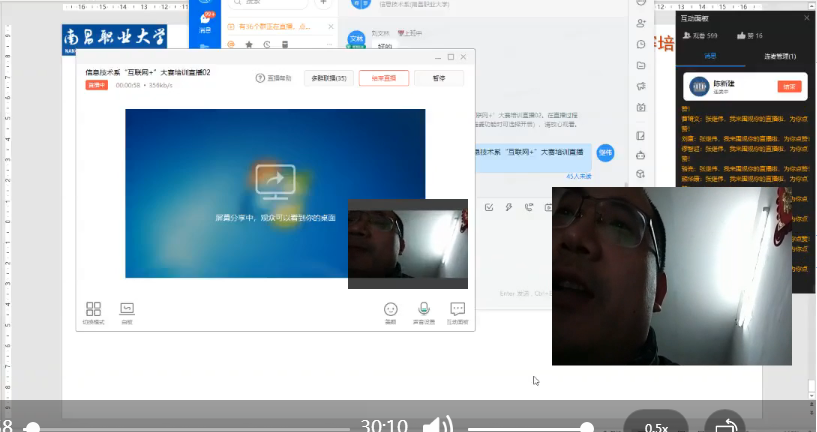The width and height of the screenshot is (817, 432).
Task: Click the lightning DING icon in chat input toolbar
Action: tap(509, 207)
